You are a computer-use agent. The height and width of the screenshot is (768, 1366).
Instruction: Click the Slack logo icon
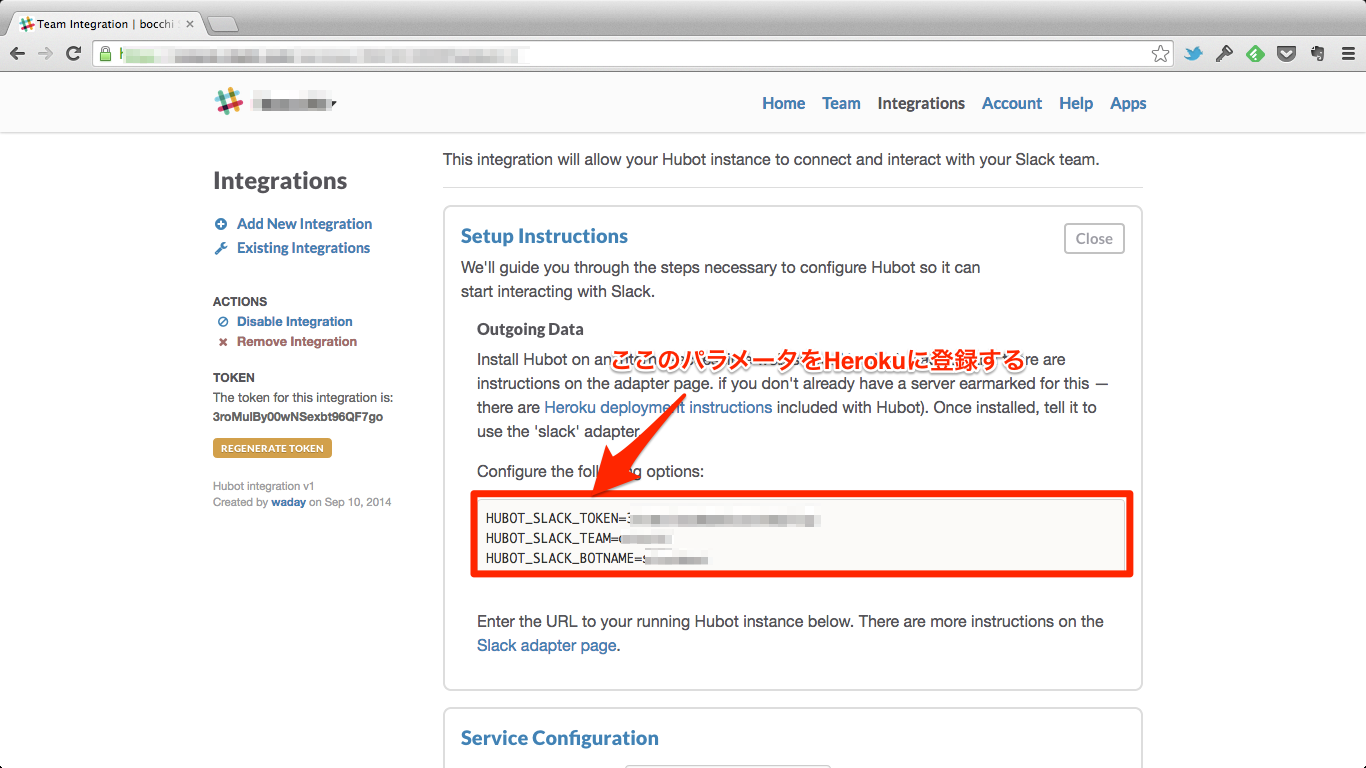coord(229,102)
